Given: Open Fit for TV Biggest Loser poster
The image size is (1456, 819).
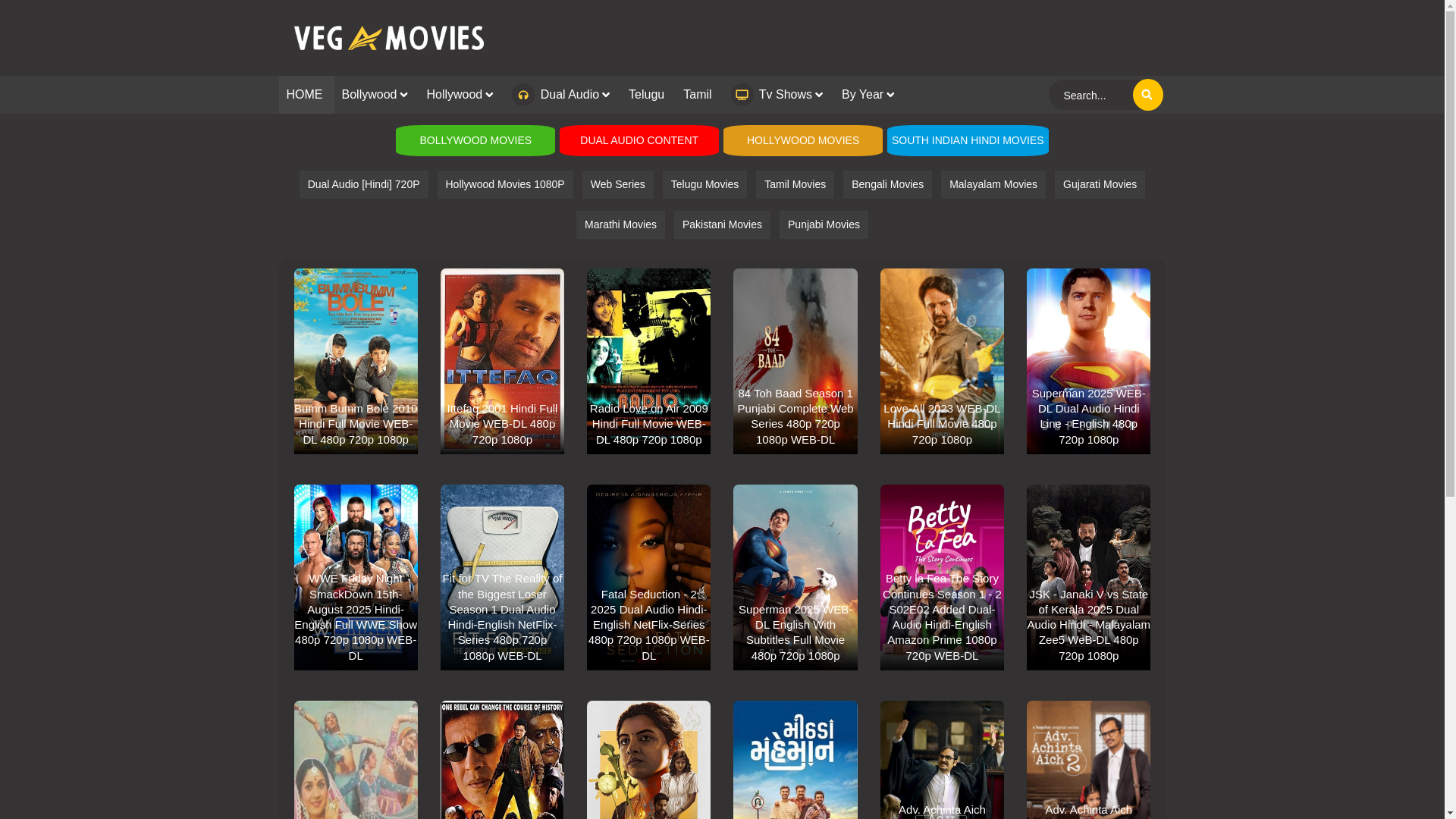Looking at the screenshot, I should point(502,577).
